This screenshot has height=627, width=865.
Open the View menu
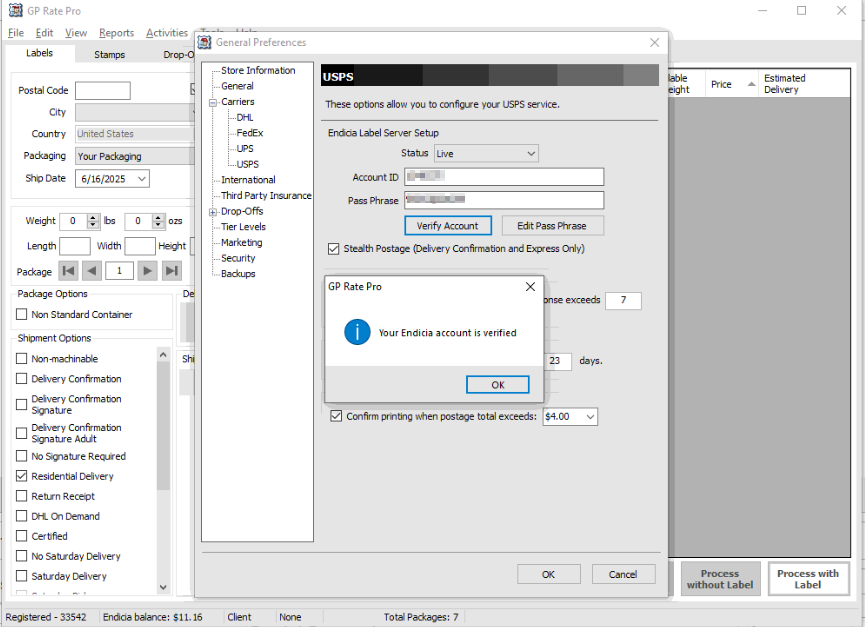click(x=76, y=33)
